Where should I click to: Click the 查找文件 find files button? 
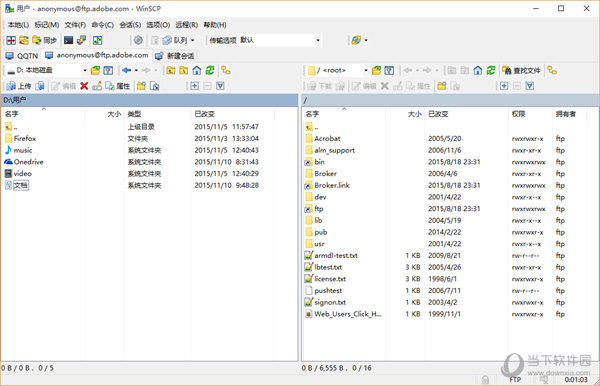coord(522,70)
